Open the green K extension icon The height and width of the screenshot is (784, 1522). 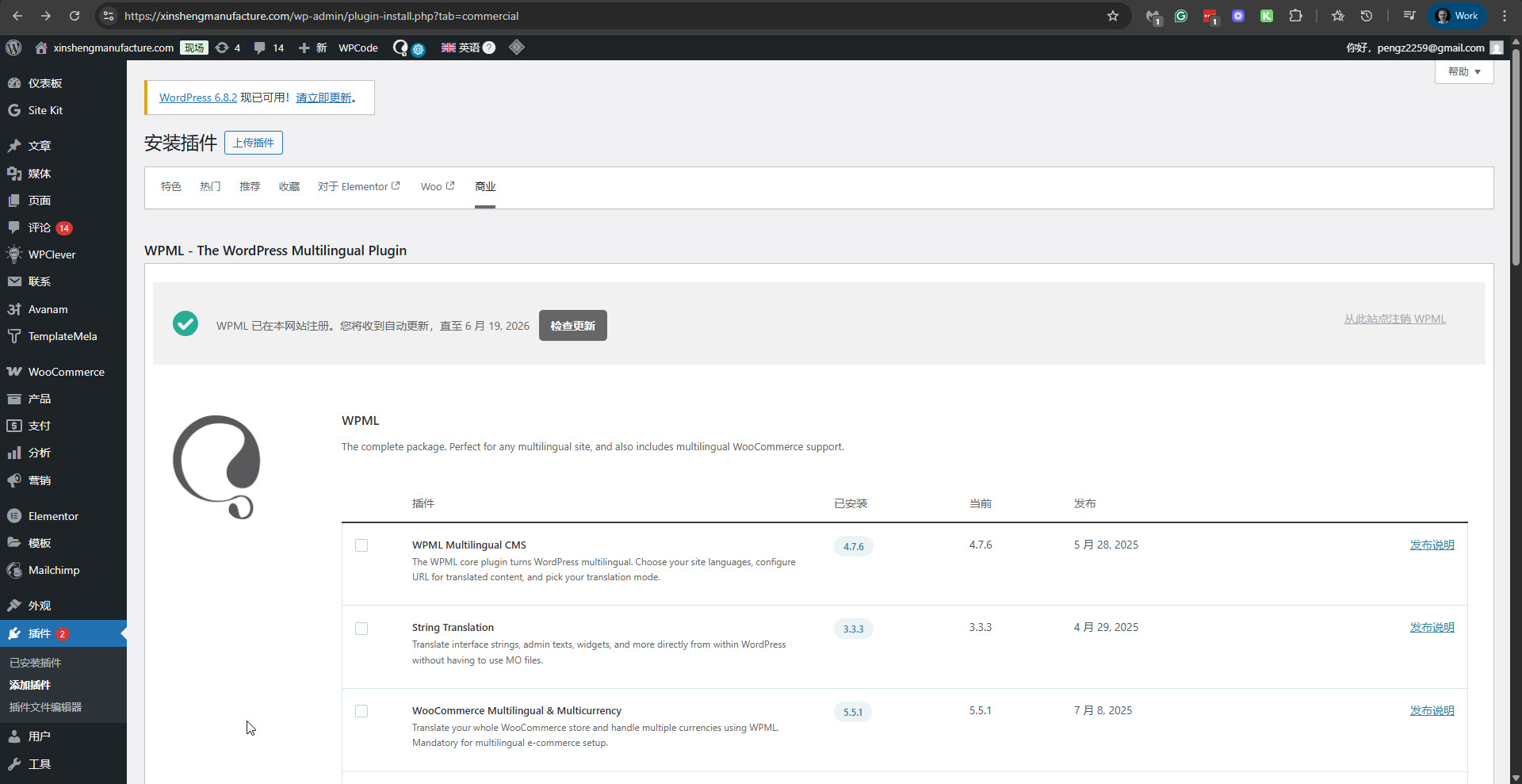[x=1267, y=16]
